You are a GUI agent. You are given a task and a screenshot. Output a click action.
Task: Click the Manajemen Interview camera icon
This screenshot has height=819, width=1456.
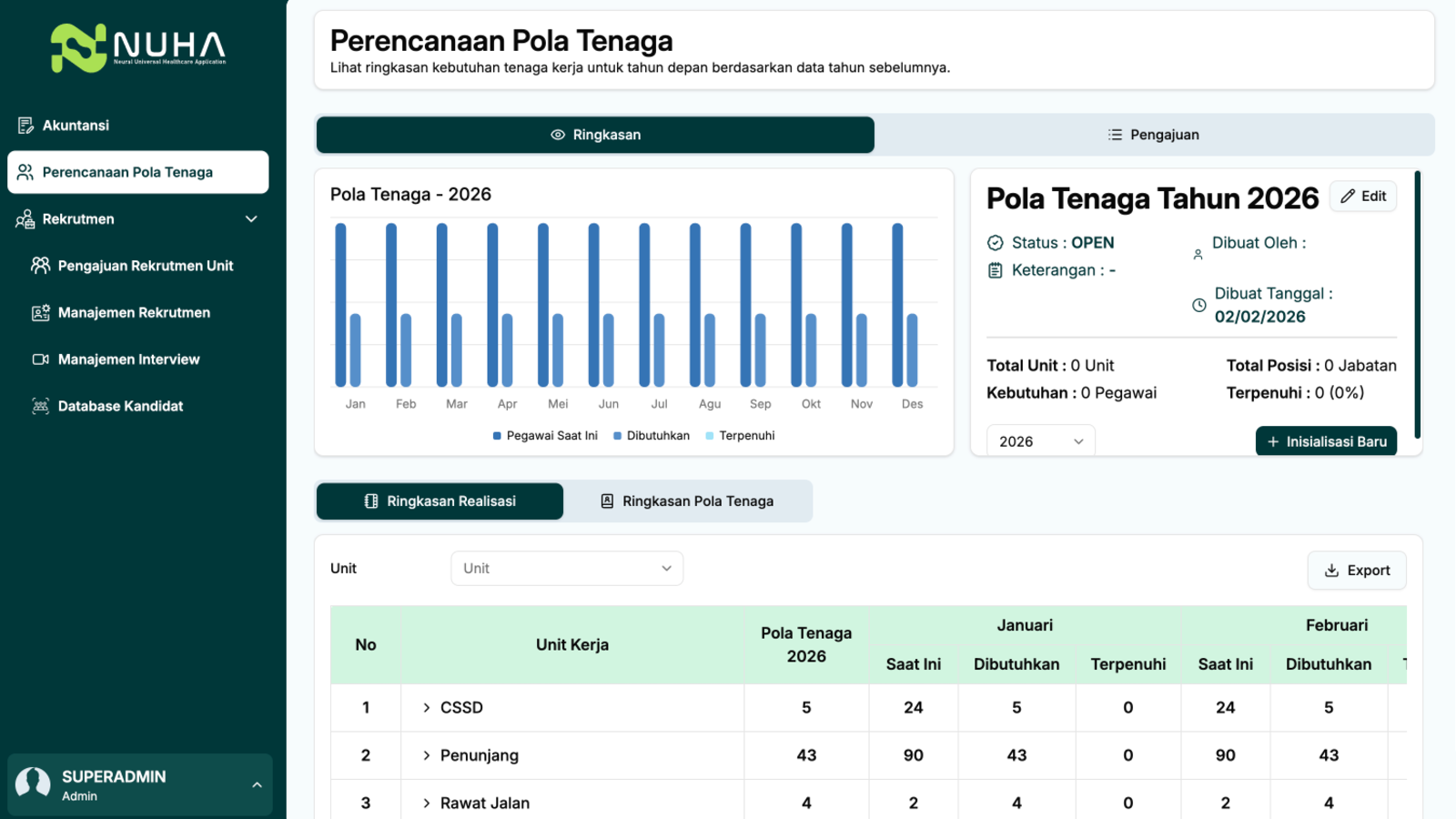tap(41, 359)
